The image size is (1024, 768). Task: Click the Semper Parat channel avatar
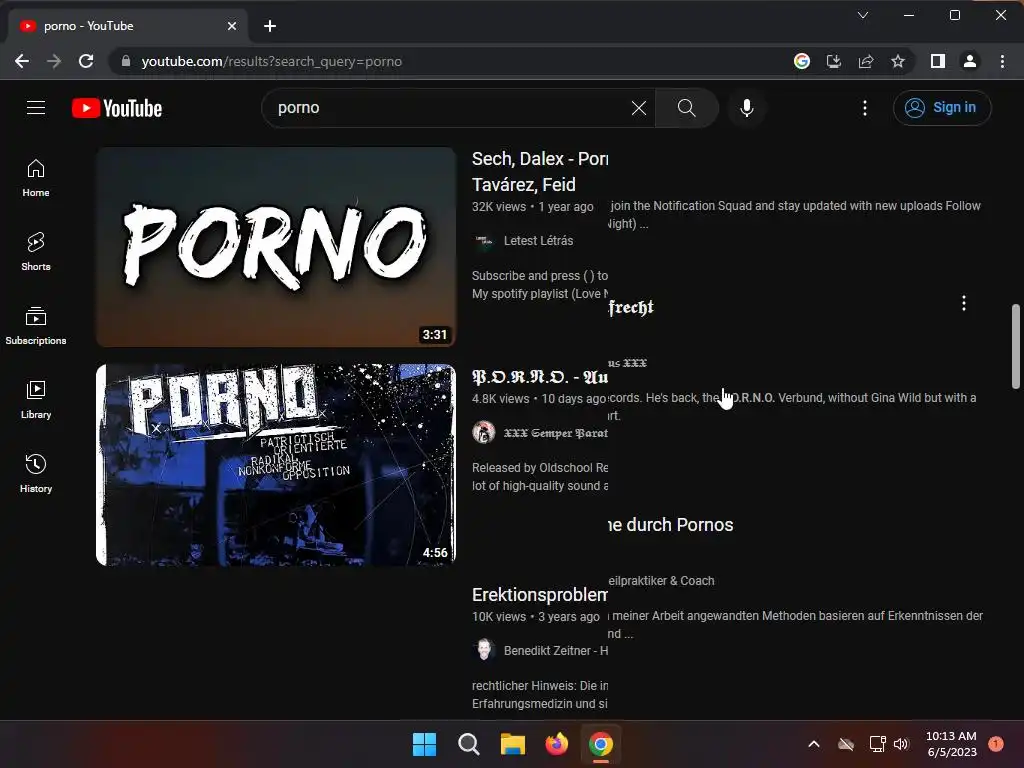[484, 432]
